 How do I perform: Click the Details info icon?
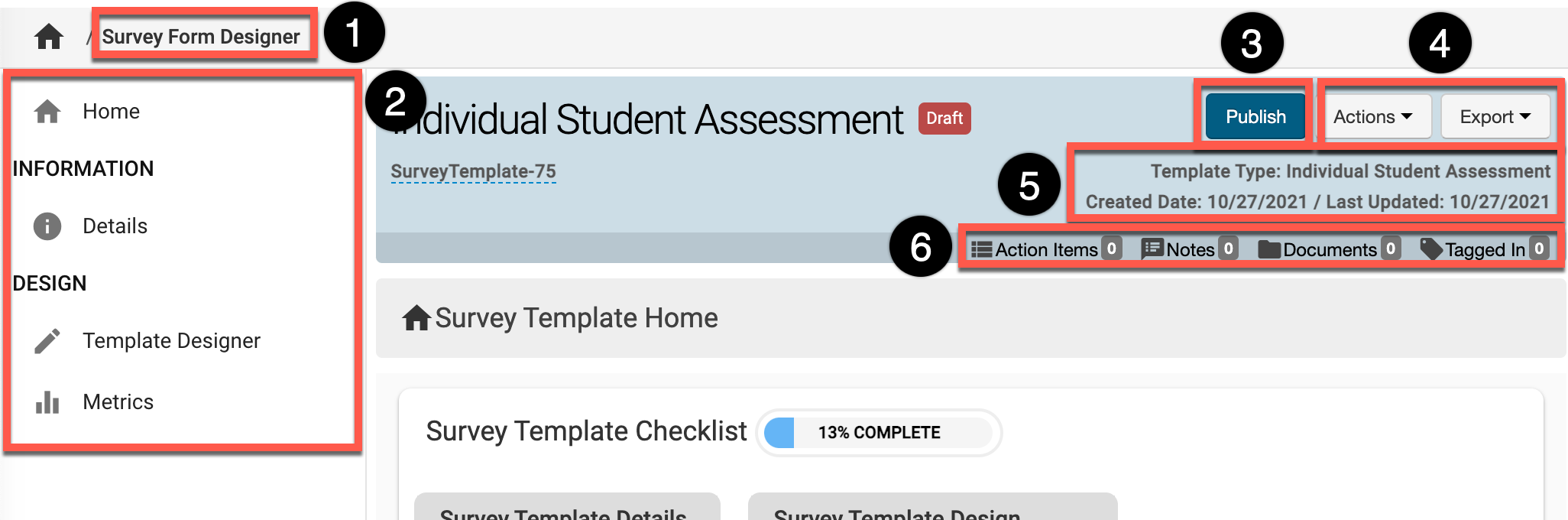pos(47,226)
